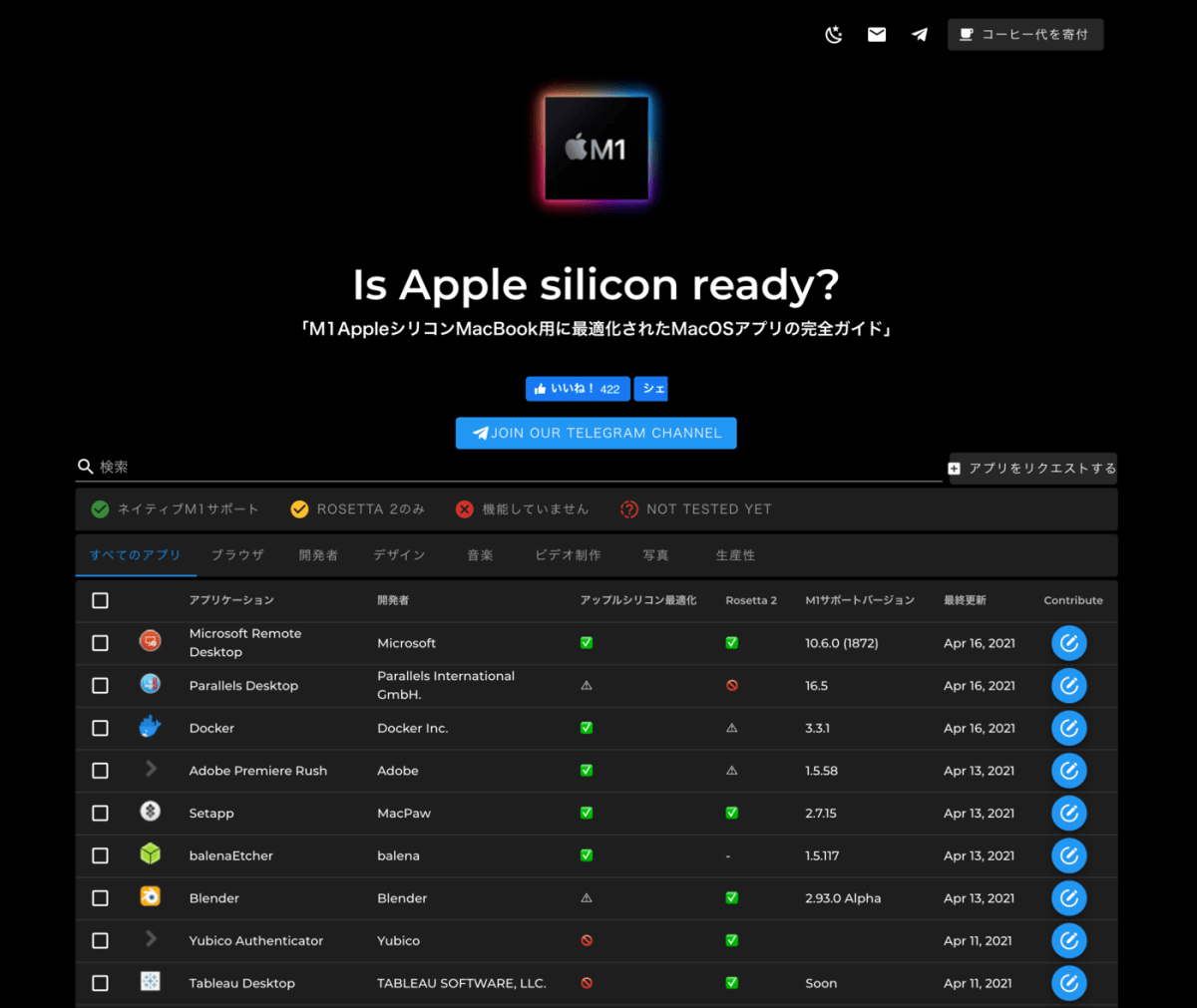Click the Facebook いいね! like button
The image size is (1197, 1008).
pyautogui.click(x=578, y=389)
